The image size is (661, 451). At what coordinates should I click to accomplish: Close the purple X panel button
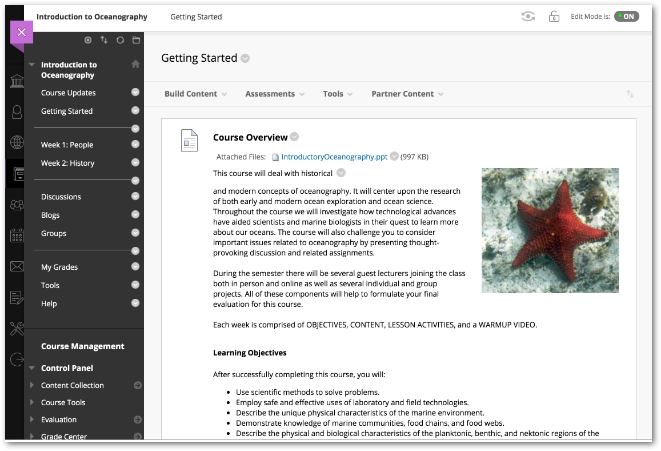click(x=21, y=32)
